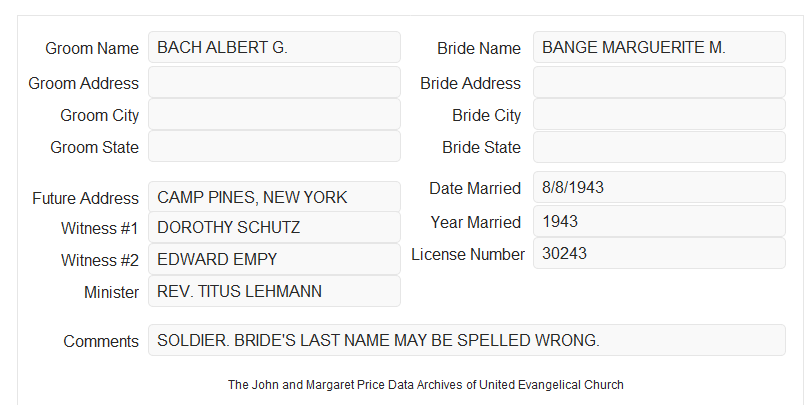
Task: Focus the Minister field
Action: pos(274,291)
